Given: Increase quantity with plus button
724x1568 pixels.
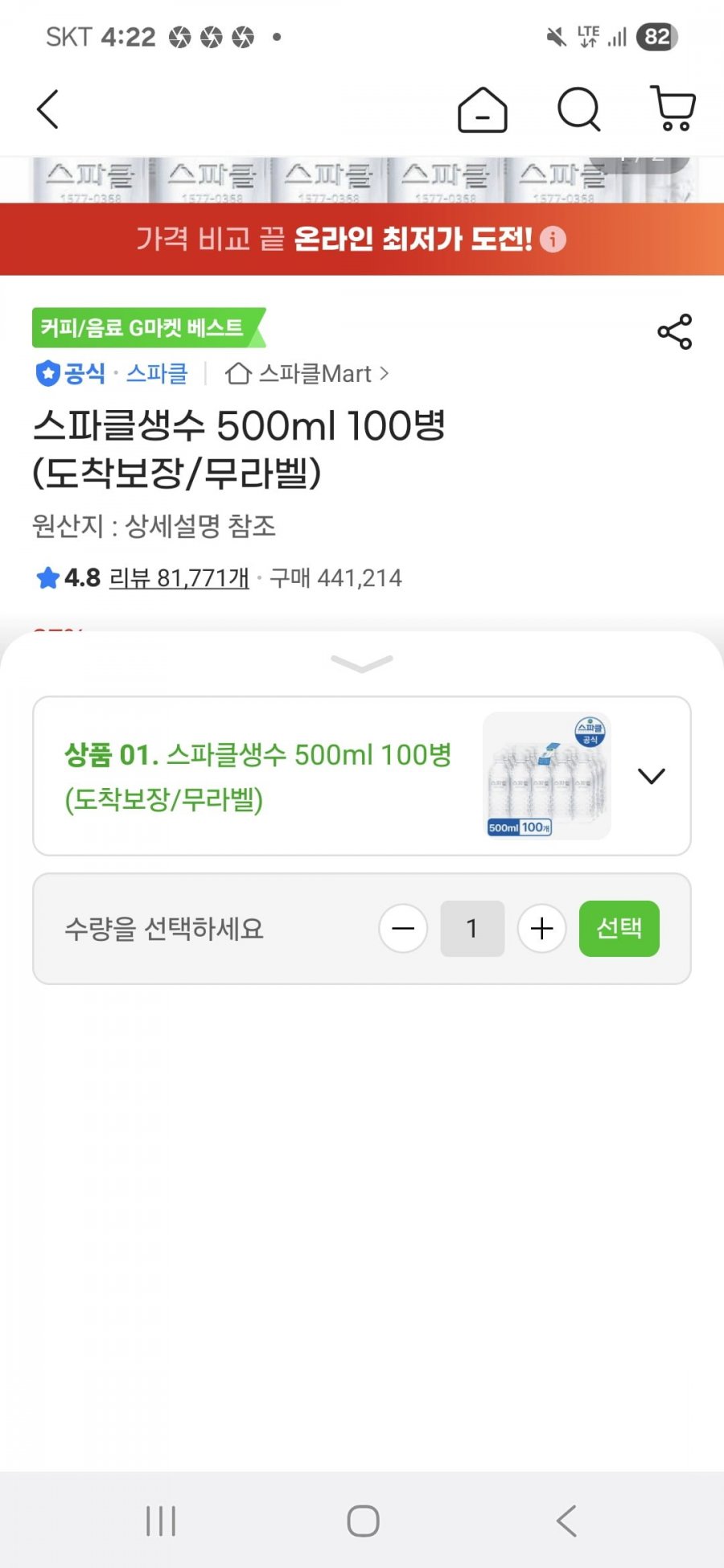Looking at the screenshot, I should coord(541,929).
